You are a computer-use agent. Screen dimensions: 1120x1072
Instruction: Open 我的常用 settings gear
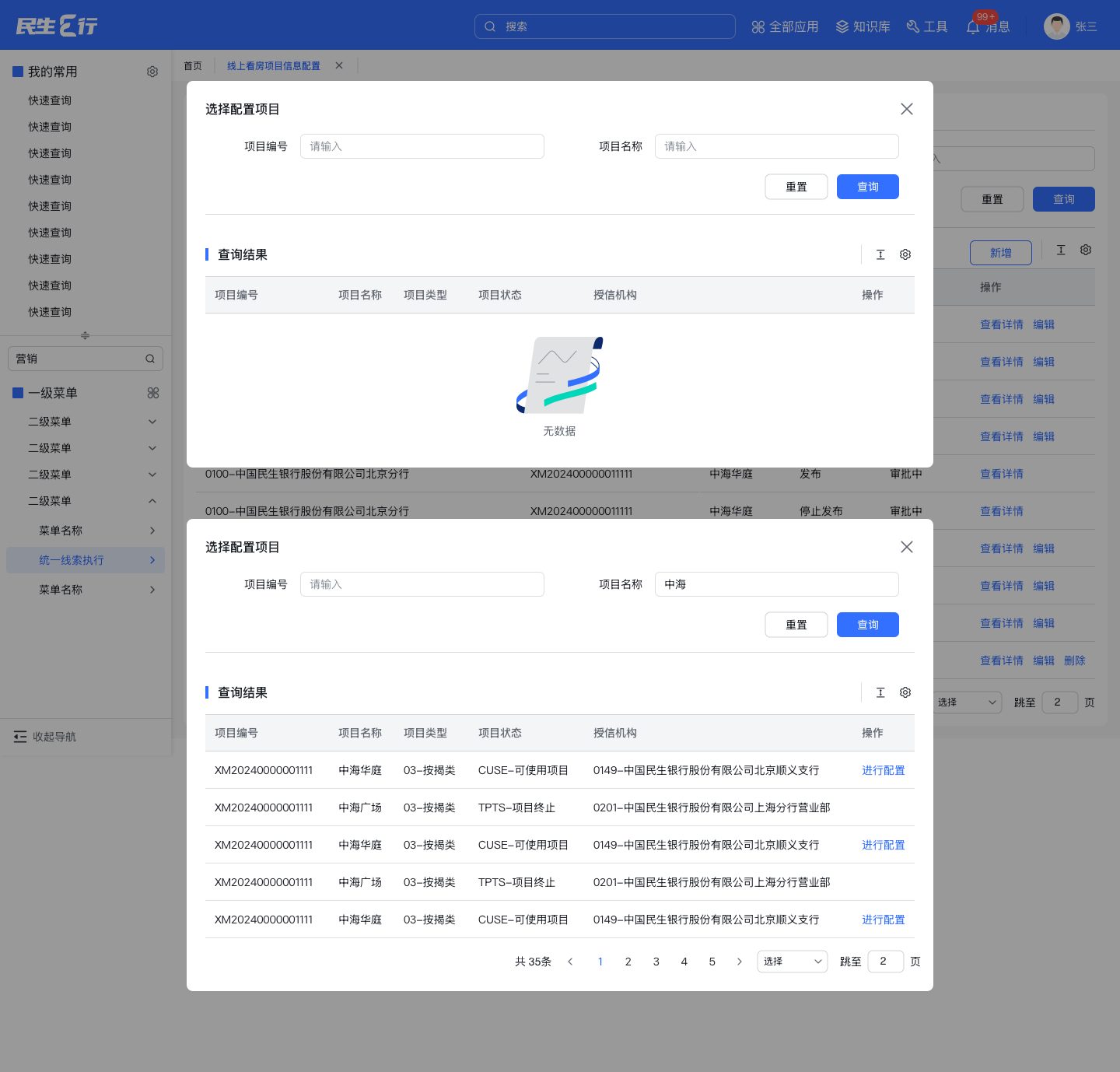[x=152, y=72]
